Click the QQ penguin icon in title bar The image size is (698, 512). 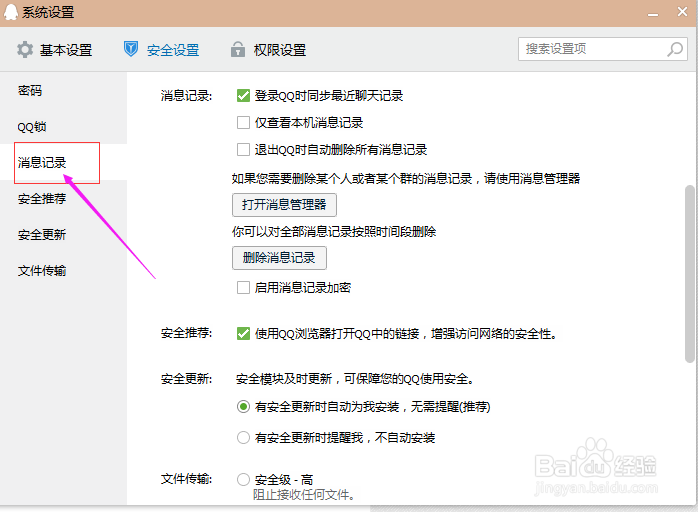(11, 12)
